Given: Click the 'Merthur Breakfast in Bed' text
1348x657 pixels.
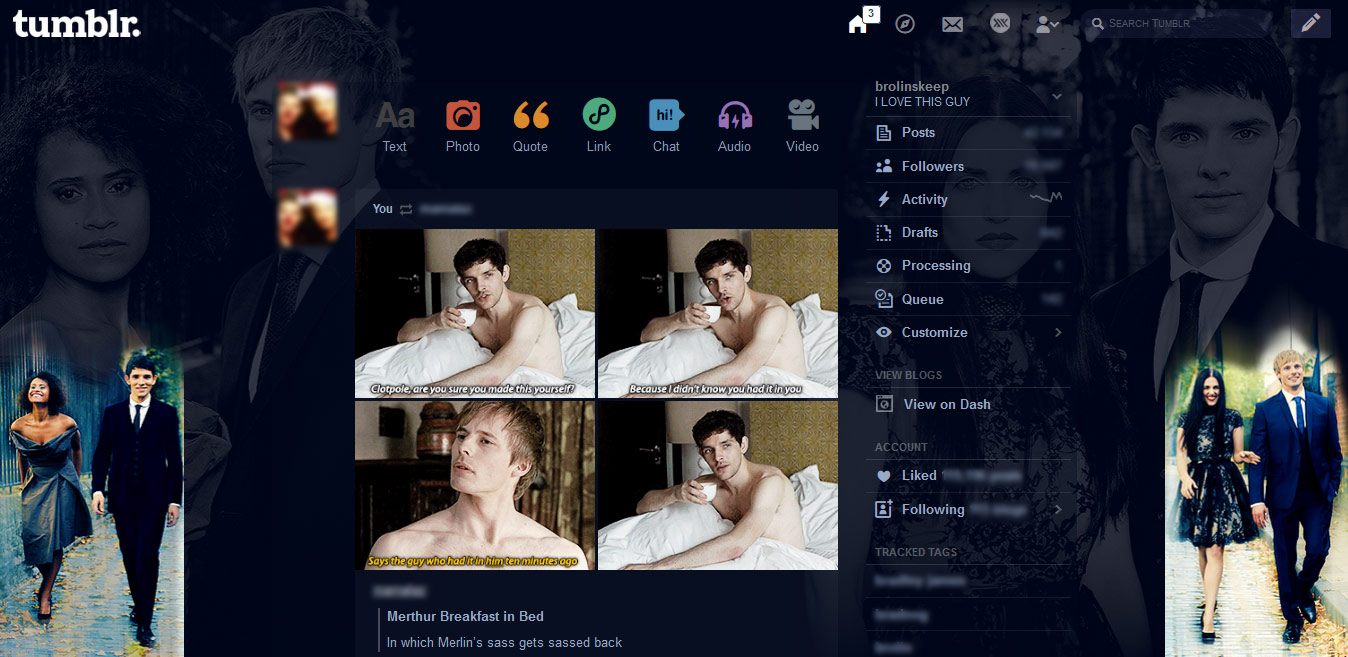Looking at the screenshot, I should pyautogui.click(x=465, y=616).
